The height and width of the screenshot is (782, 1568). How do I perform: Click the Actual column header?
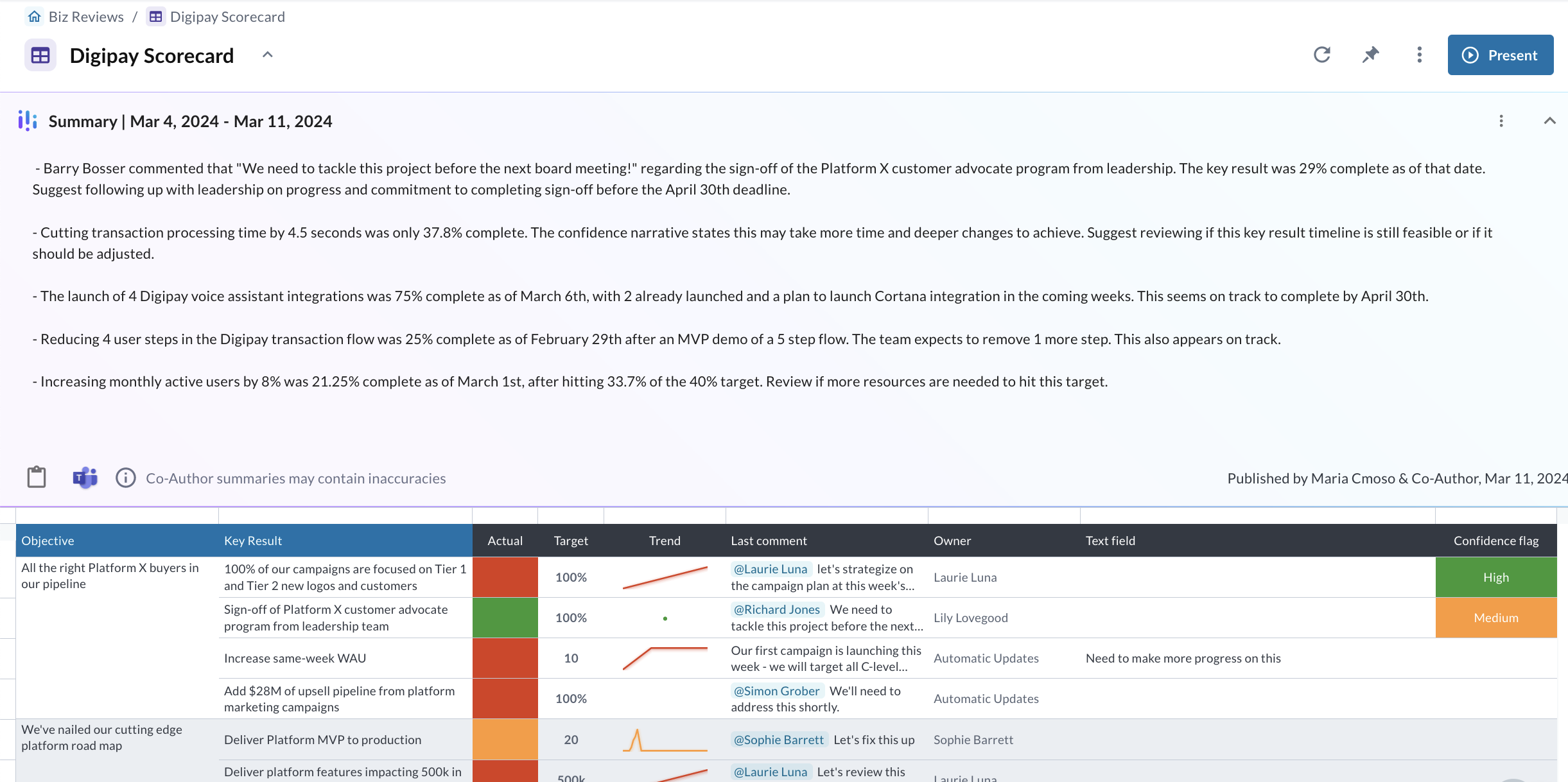(x=505, y=541)
